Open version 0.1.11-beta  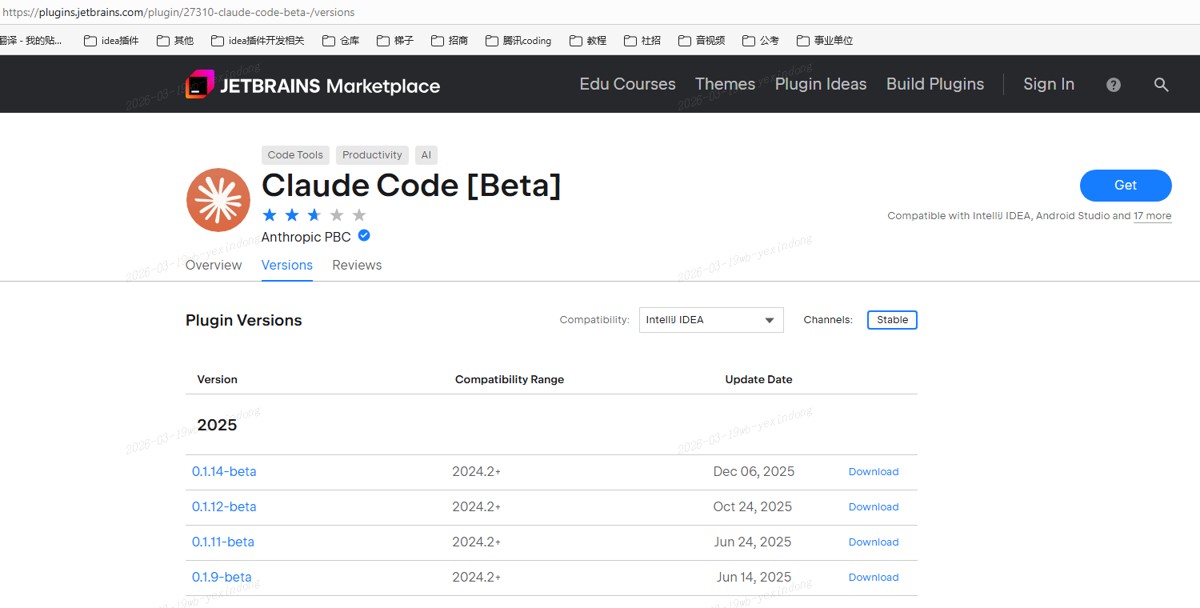(223, 542)
